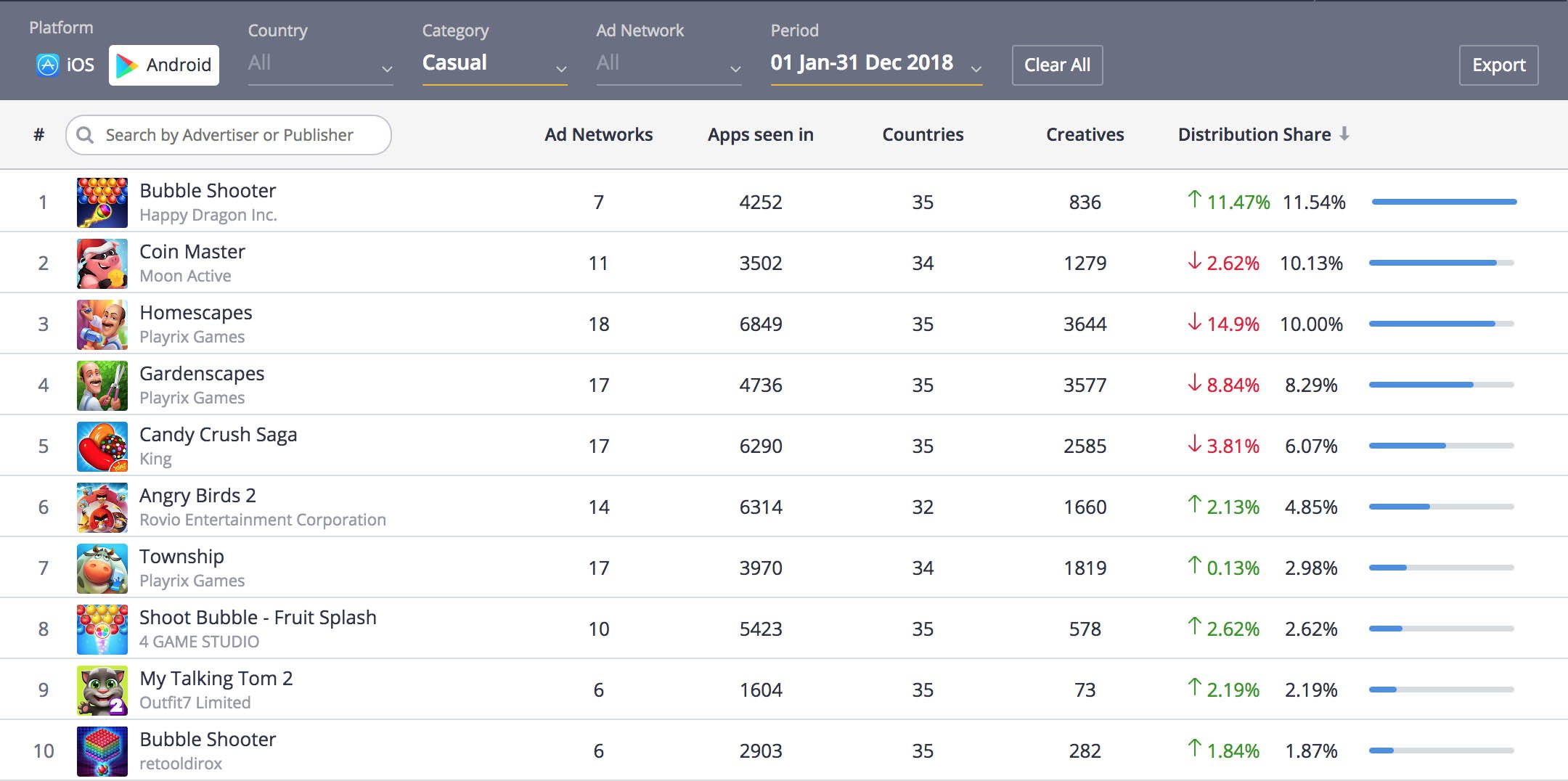Click the 4.85% share bar for Angry Birds 2
The image size is (1568, 781).
coord(1442,507)
